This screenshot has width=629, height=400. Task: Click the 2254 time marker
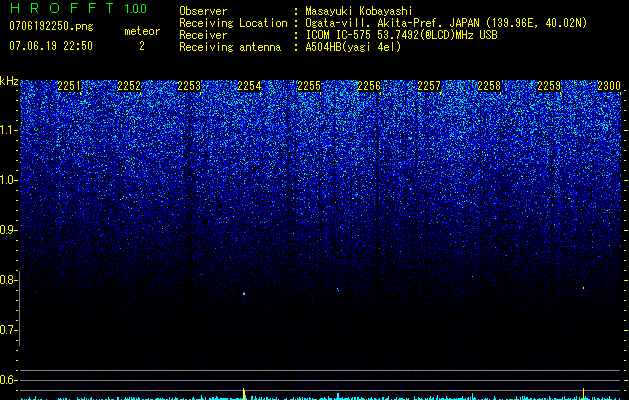[249, 86]
